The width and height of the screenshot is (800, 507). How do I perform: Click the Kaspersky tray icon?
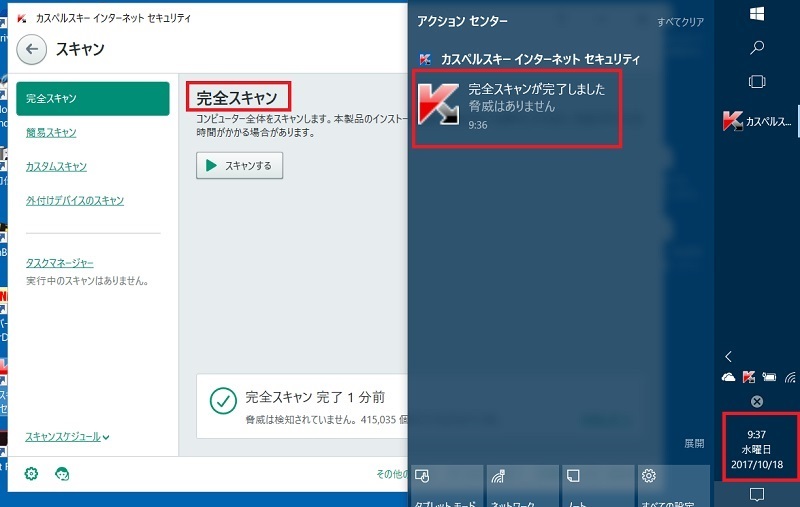[748, 377]
